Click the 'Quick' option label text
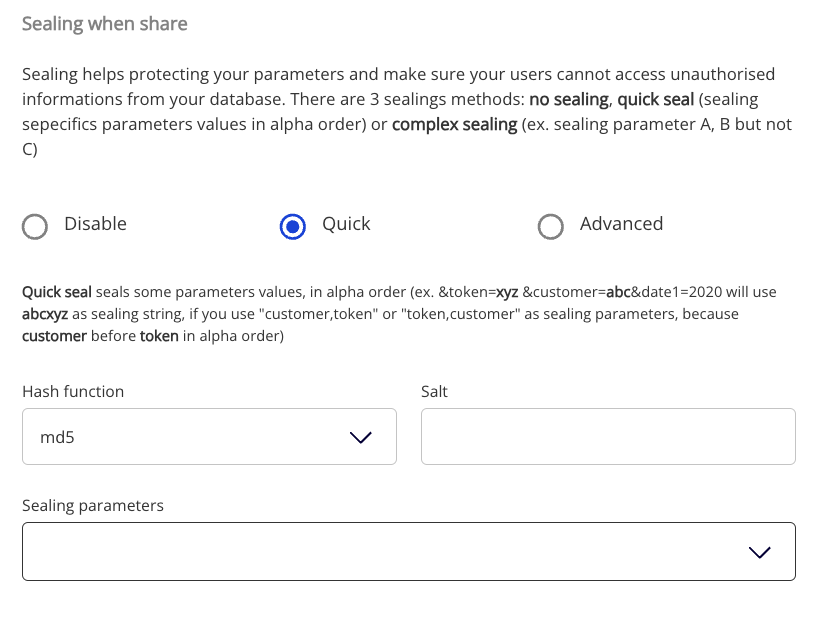The height and width of the screenshot is (618, 834). click(346, 224)
